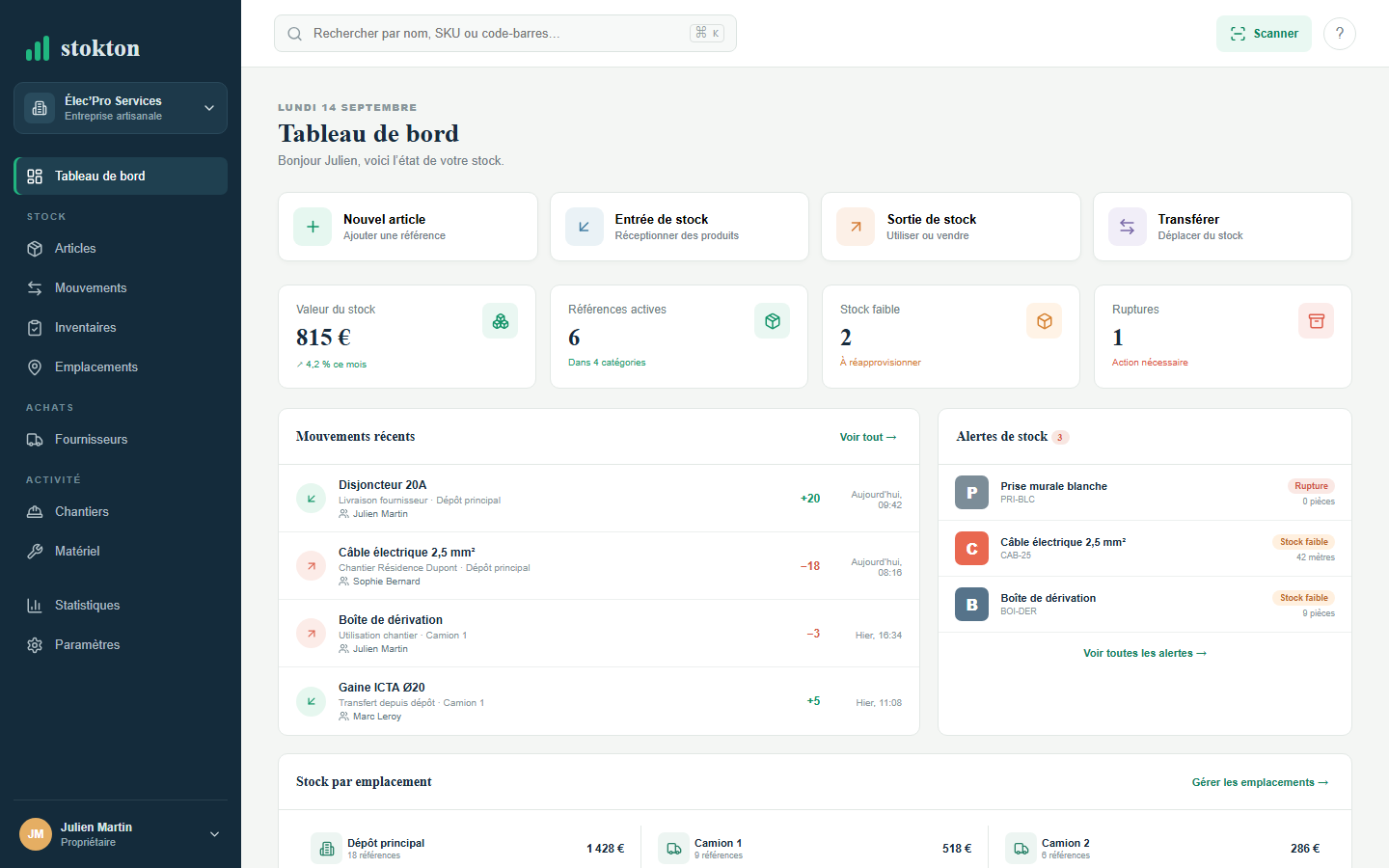Click the Scanner button
This screenshot has height=868, width=1389.
click(1264, 34)
